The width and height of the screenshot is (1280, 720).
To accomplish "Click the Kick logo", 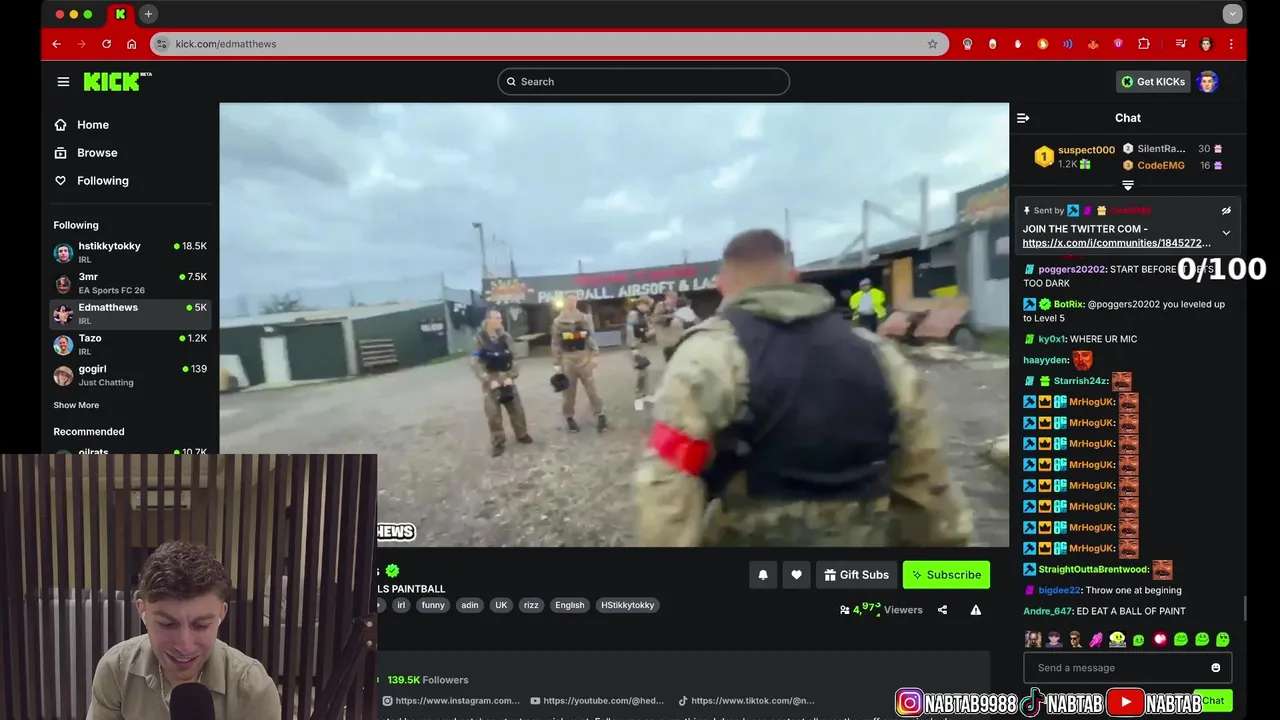I will tap(117, 82).
